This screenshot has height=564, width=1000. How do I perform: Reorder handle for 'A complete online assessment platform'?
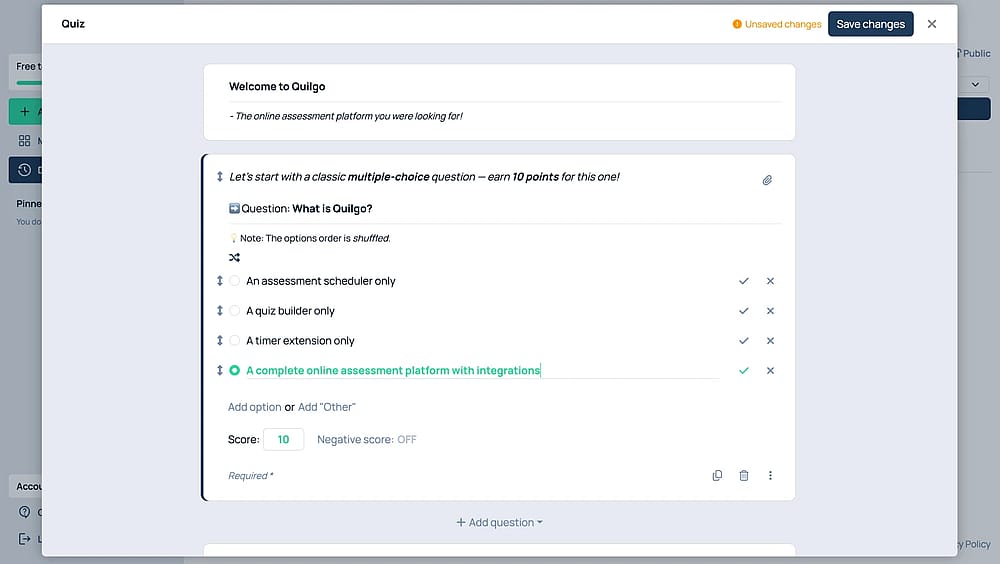tap(219, 371)
